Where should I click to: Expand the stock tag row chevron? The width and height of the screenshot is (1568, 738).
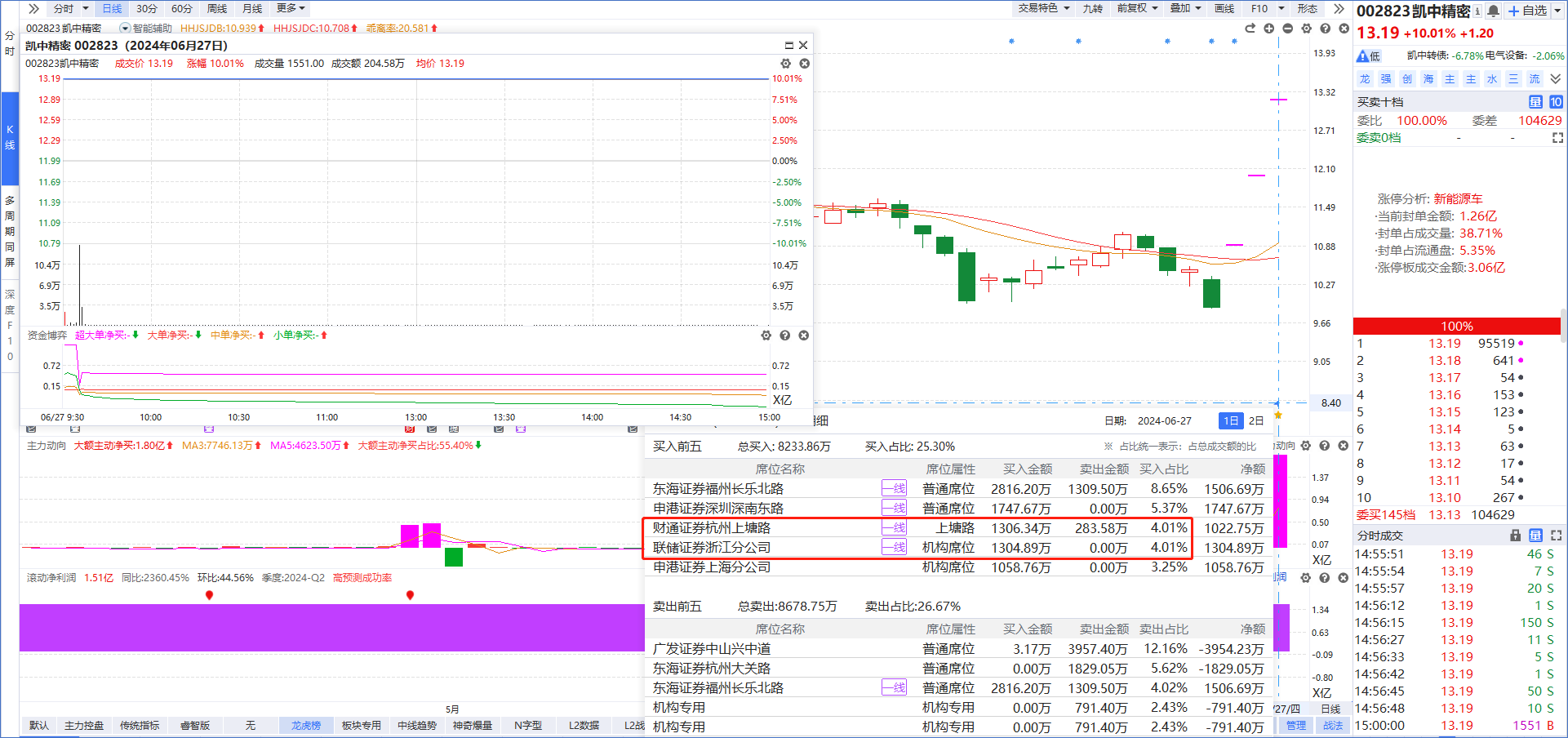[x=1556, y=79]
